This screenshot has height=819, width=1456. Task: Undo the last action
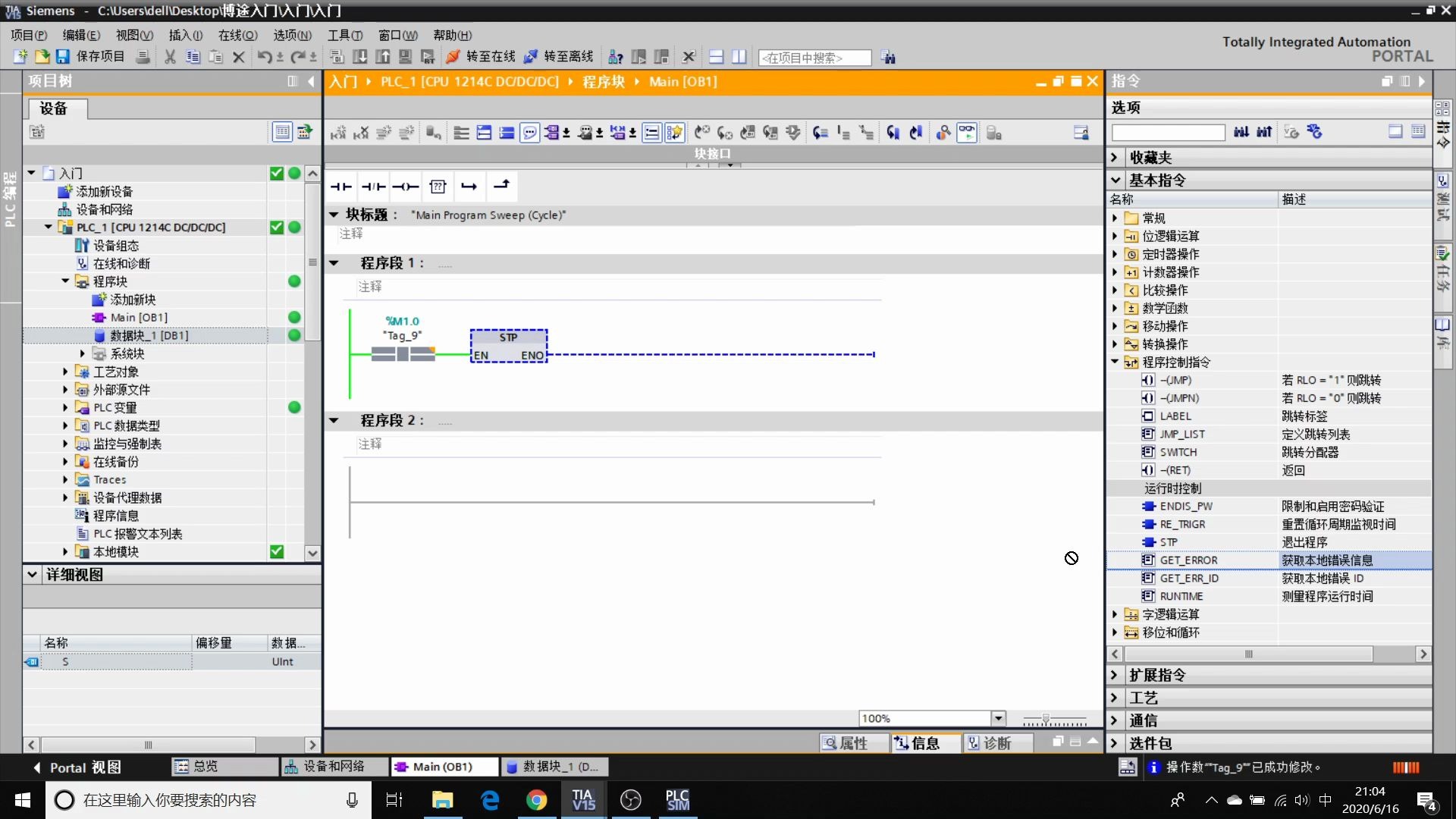(265, 57)
